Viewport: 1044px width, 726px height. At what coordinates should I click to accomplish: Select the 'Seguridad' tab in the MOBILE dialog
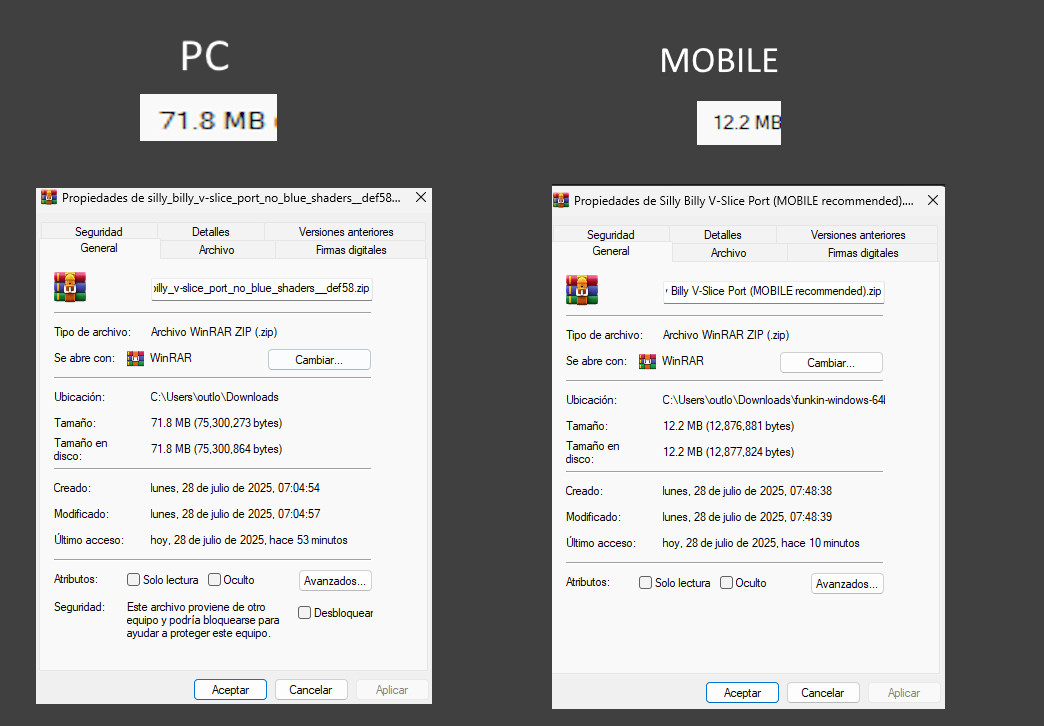point(610,235)
